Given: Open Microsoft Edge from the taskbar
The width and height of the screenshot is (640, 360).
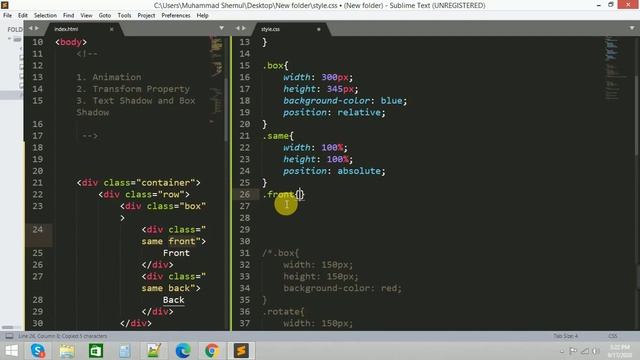Looking at the screenshot, I should 183,351.
